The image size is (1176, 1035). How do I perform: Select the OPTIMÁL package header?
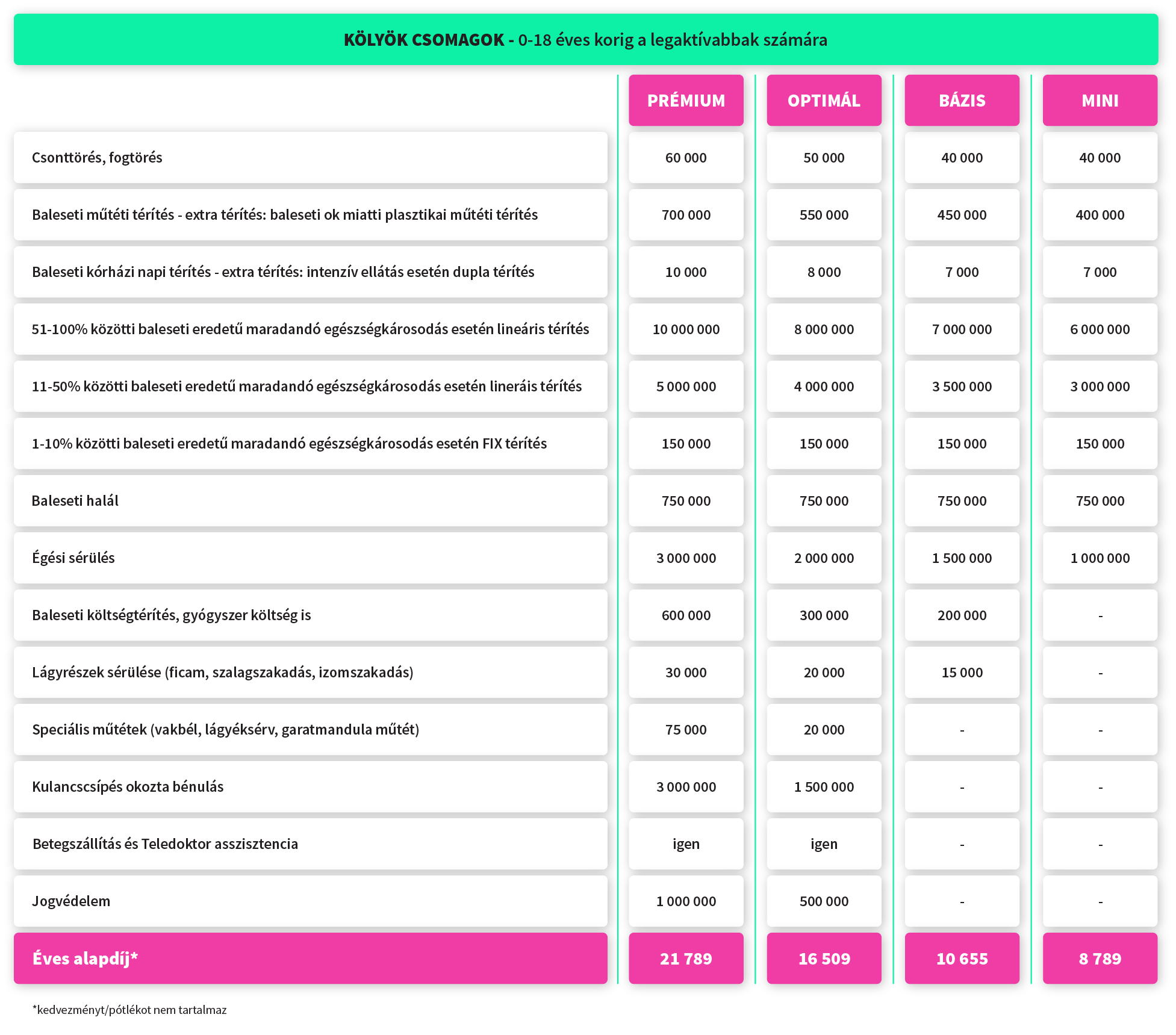(x=824, y=101)
